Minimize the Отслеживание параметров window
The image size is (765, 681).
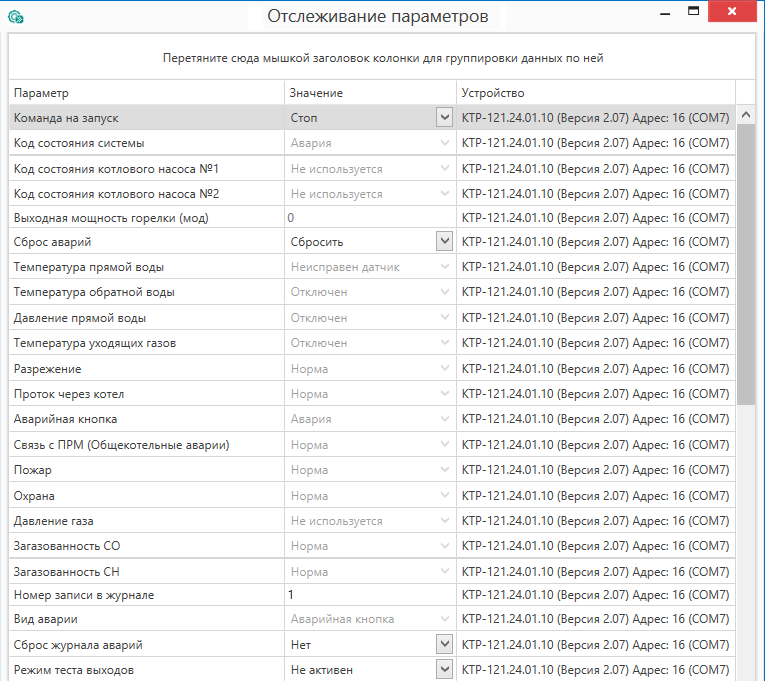click(666, 14)
